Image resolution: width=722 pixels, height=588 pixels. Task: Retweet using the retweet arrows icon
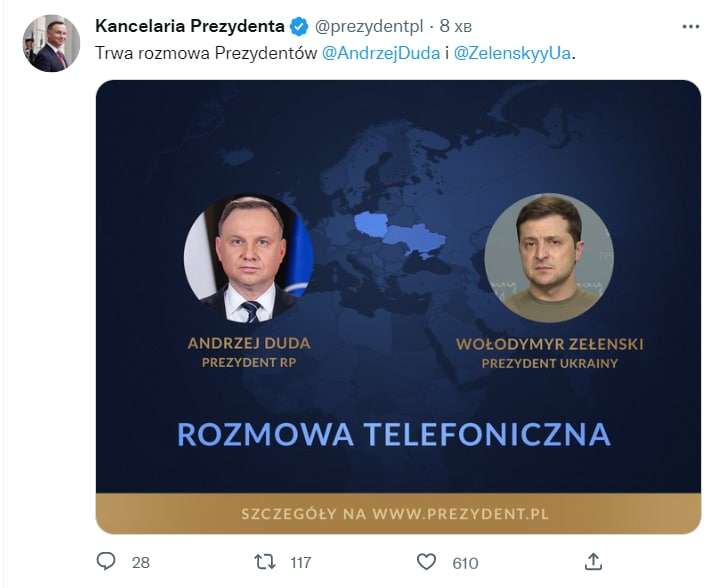coord(265,562)
